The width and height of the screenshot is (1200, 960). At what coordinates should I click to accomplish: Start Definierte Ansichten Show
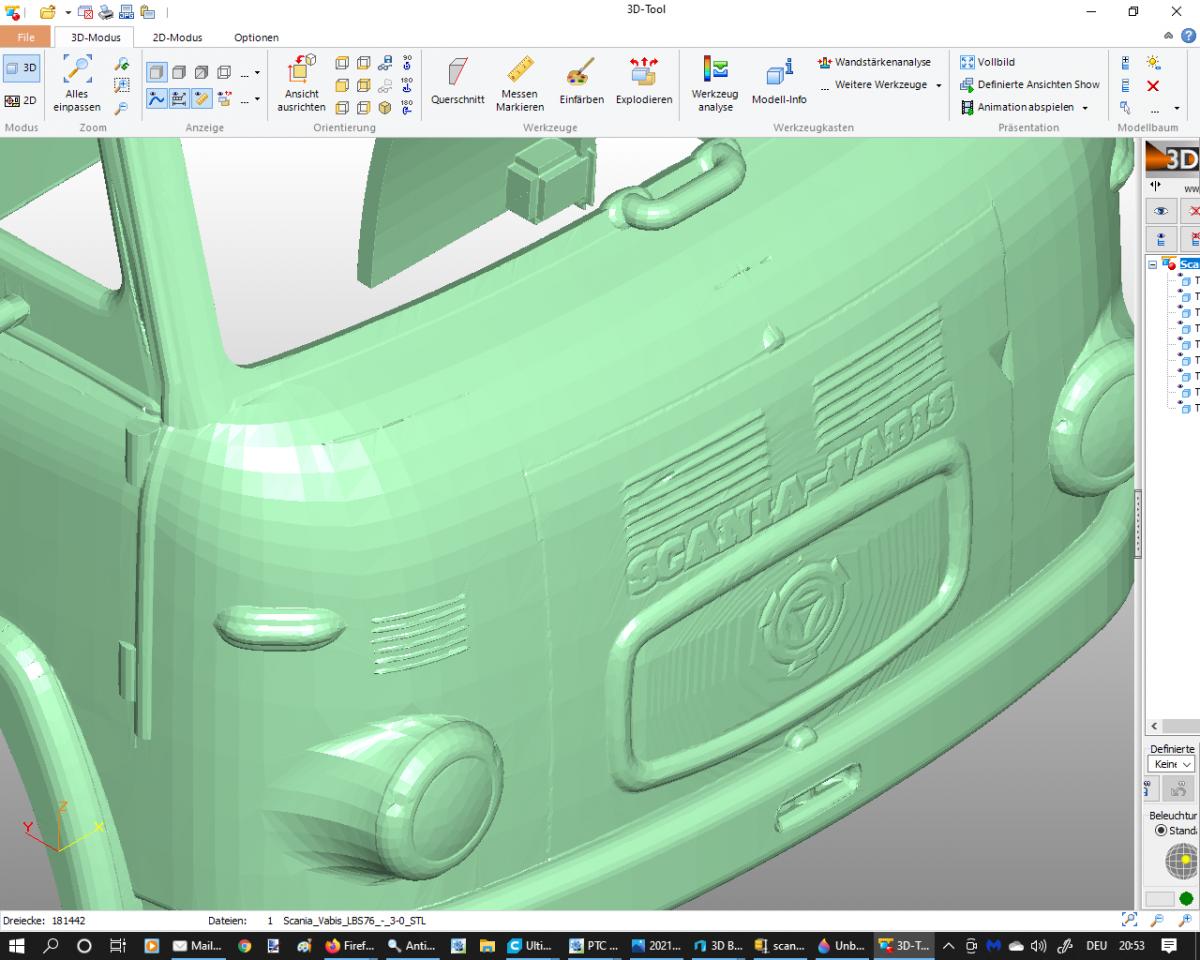(1030, 85)
